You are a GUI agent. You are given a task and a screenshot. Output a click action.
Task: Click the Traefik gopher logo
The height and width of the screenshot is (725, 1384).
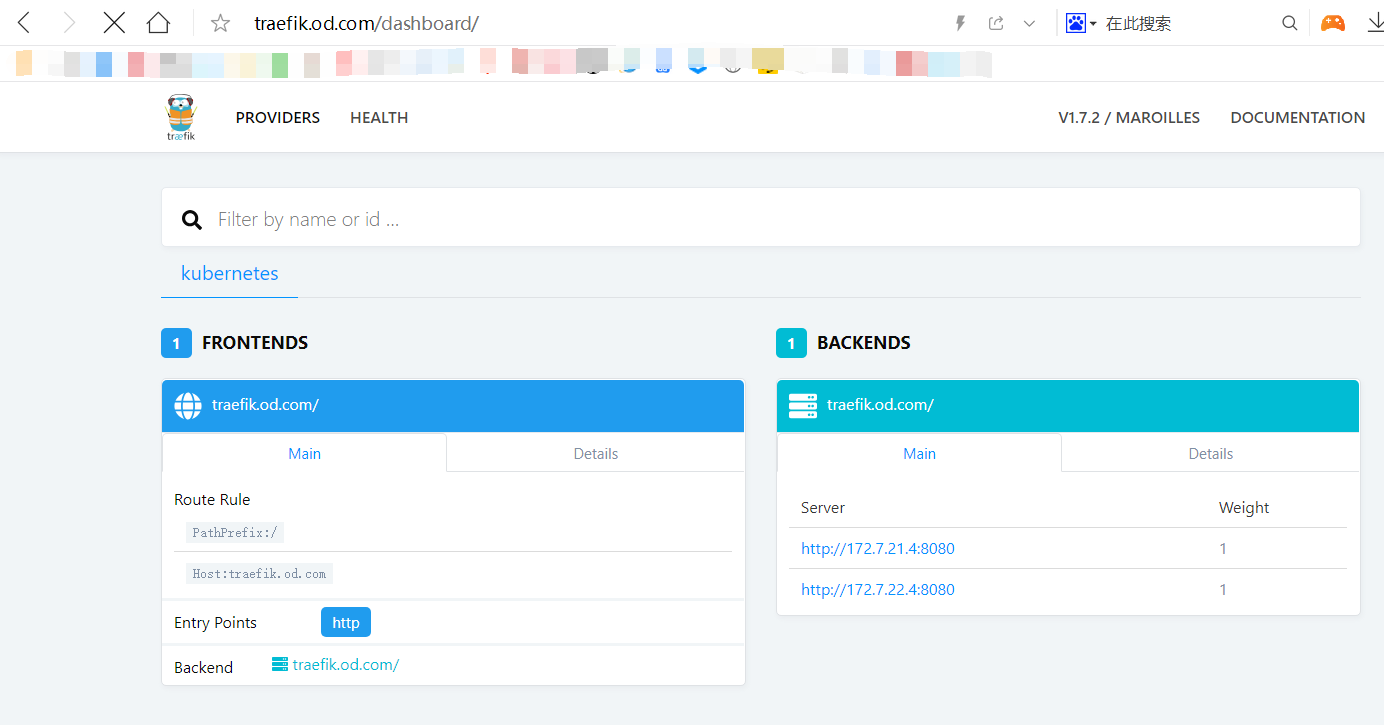click(x=181, y=118)
